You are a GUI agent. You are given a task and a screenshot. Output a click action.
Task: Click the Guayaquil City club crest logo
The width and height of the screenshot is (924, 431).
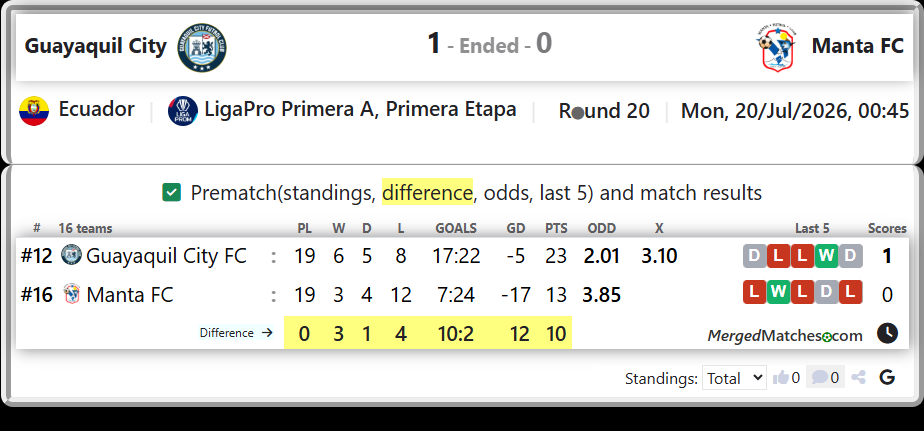(x=202, y=48)
